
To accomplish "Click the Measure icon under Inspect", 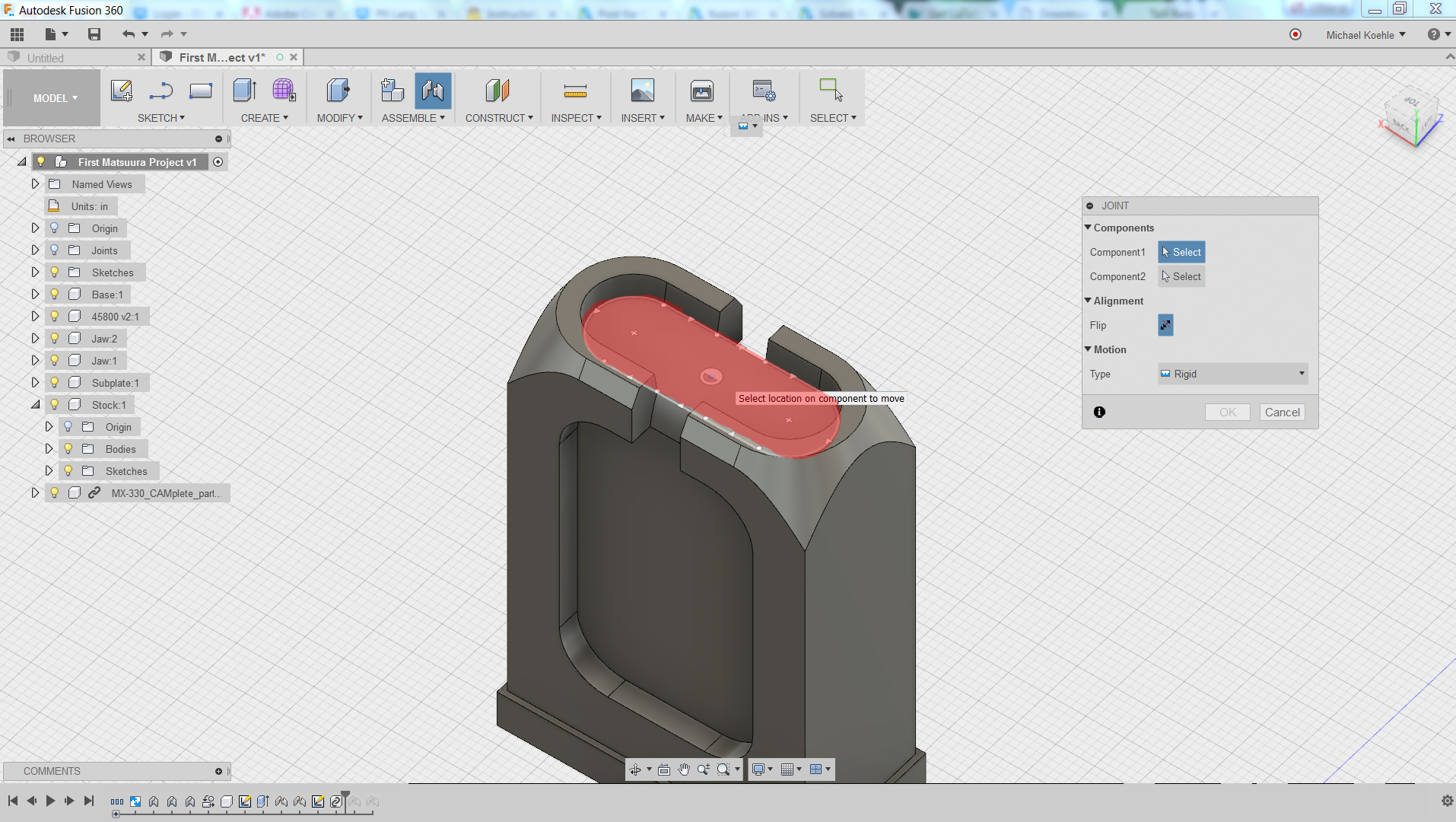I will (575, 91).
